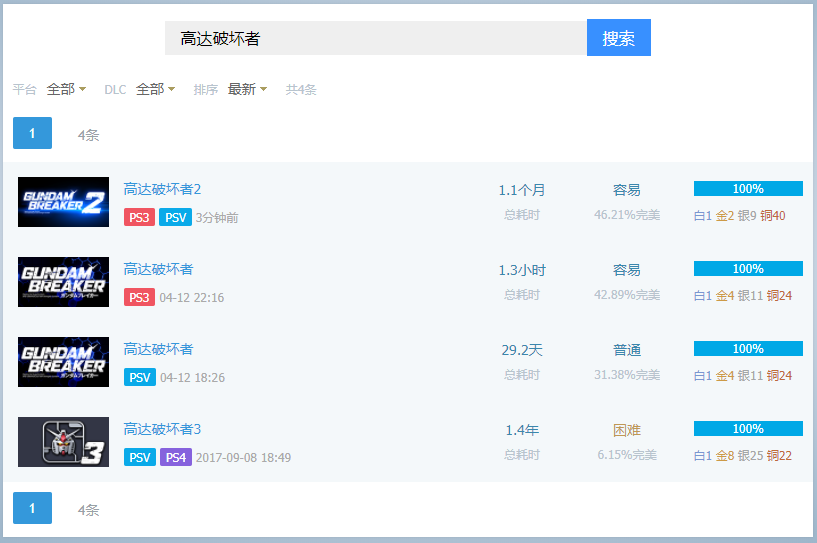This screenshot has width=817, height=543.
Task: Click the blue 搜索 search button
Action: [618, 38]
